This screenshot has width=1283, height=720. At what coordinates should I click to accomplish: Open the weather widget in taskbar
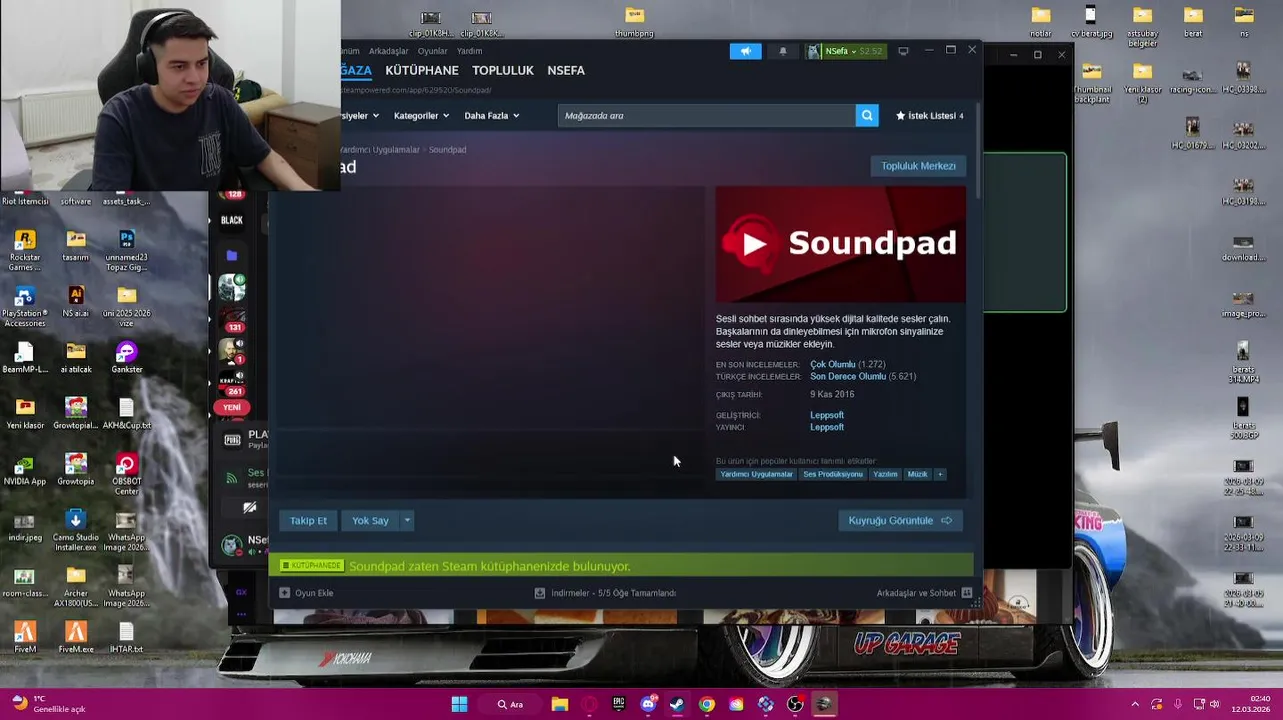click(48, 704)
